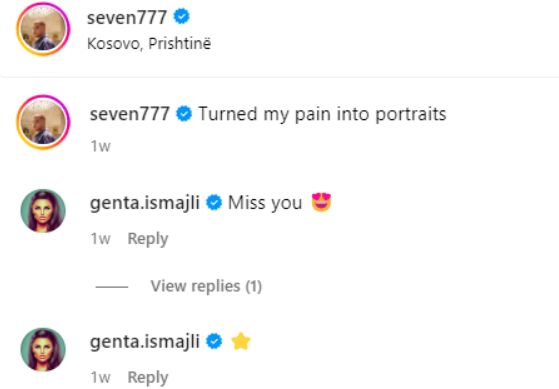Reply to the star emoji comment
The width and height of the screenshot is (559, 389).
tap(148, 378)
